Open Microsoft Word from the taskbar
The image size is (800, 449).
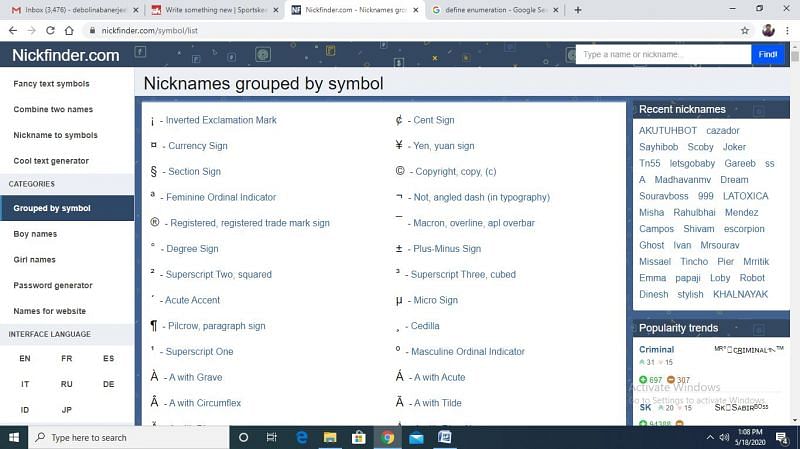[x=445, y=437]
